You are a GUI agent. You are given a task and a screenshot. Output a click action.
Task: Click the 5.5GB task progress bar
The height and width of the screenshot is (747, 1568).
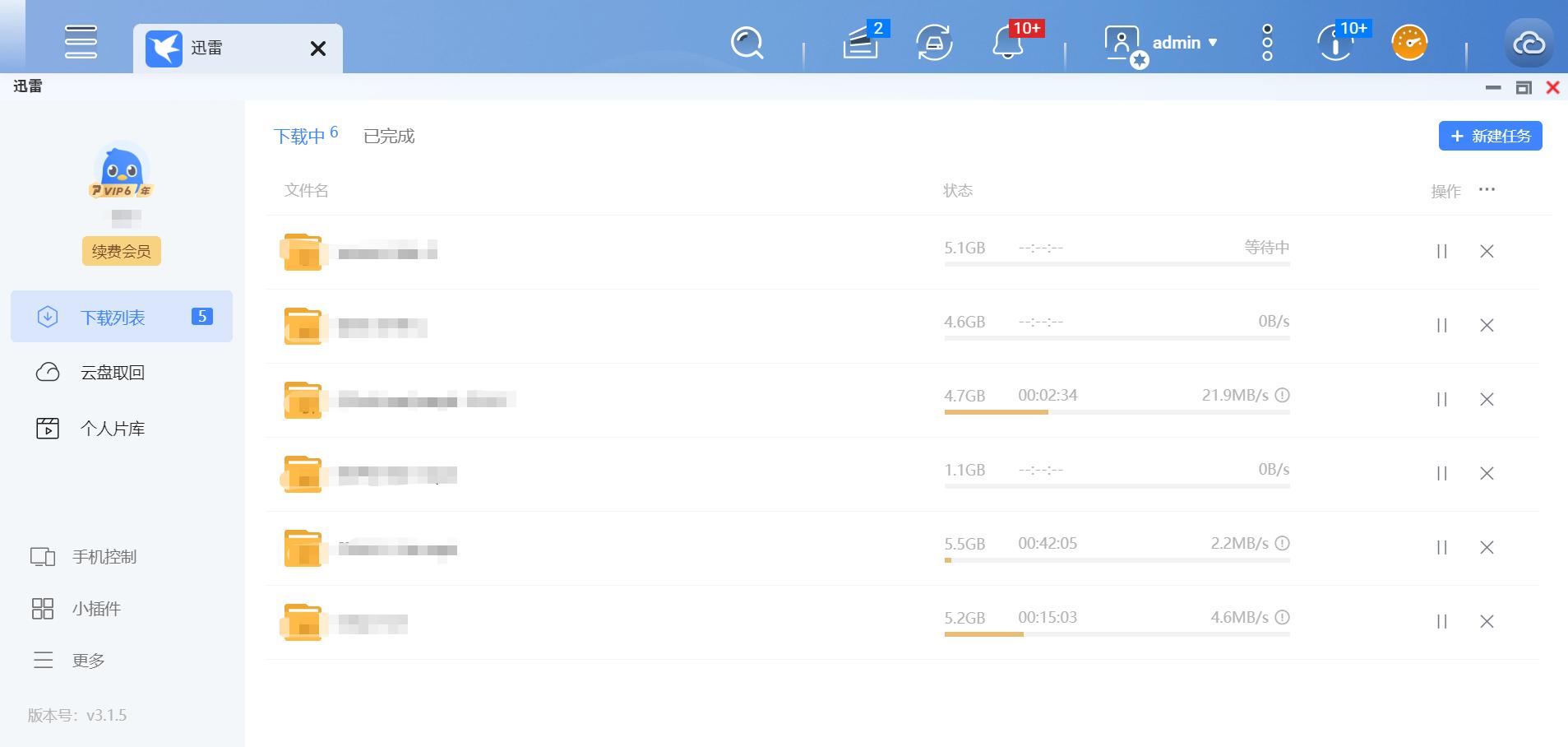[1117, 560]
